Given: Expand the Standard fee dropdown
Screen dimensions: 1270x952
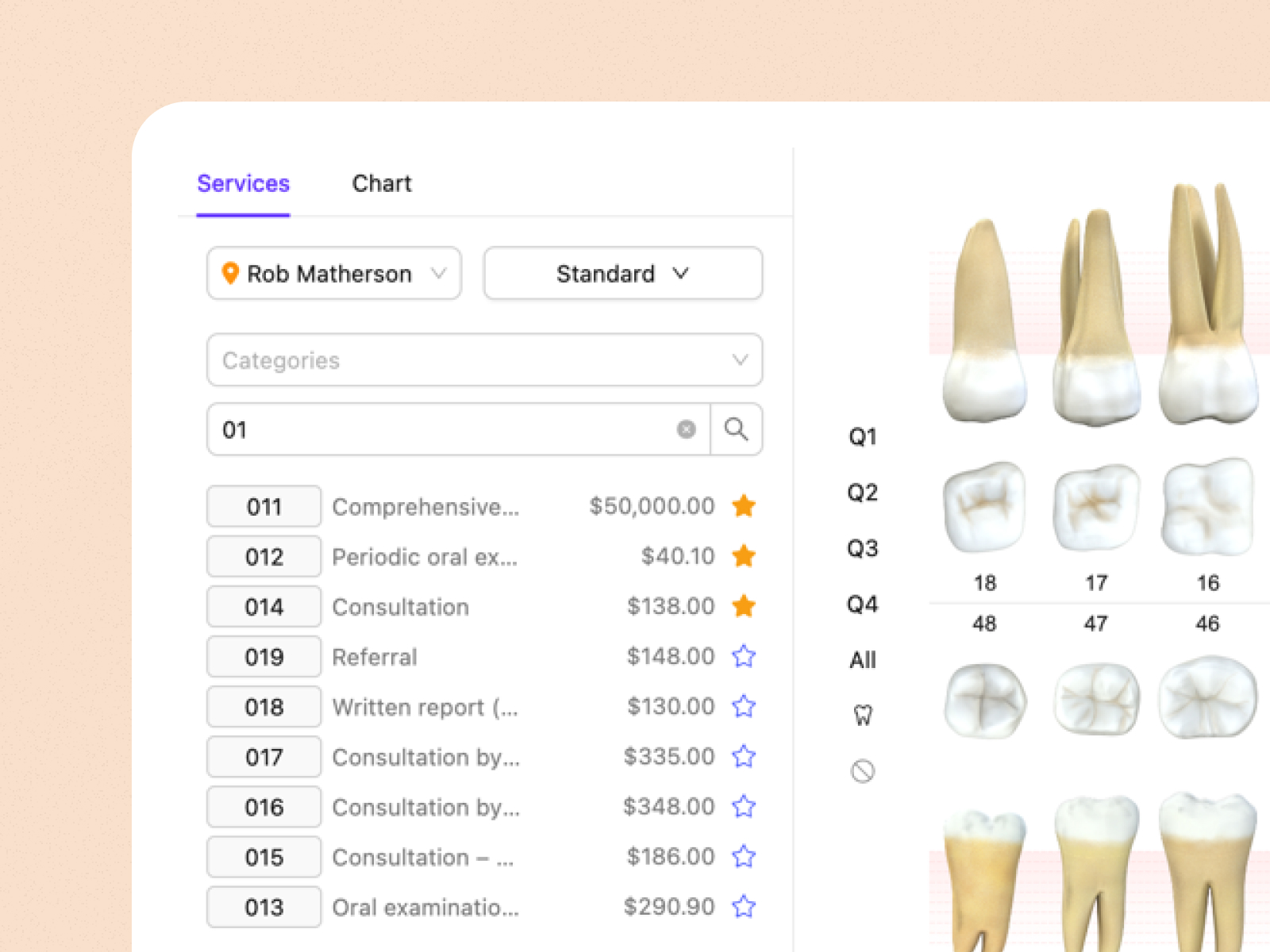Looking at the screenshot, I should point(622,274).
